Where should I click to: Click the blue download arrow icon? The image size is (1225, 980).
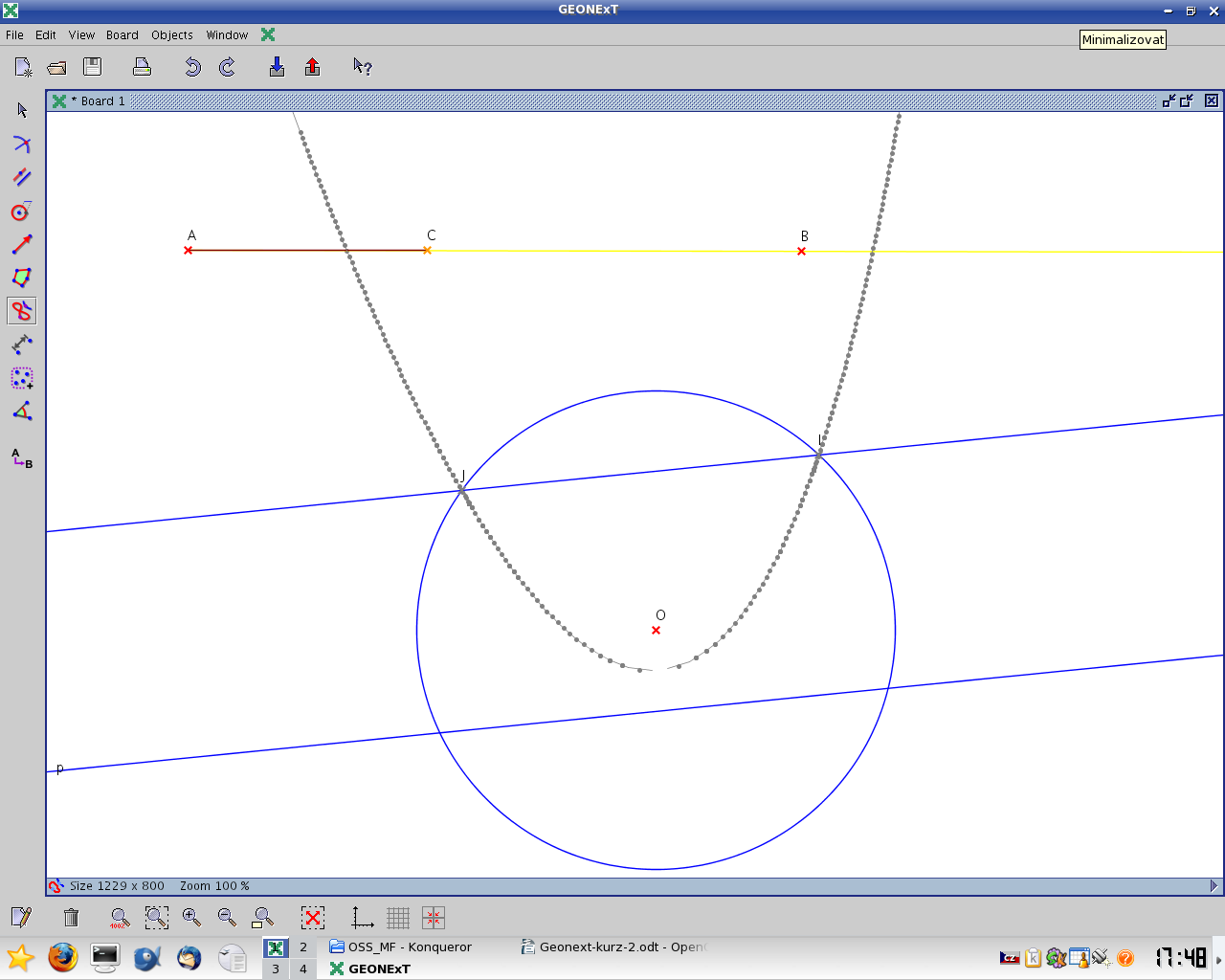click(277, 66)
